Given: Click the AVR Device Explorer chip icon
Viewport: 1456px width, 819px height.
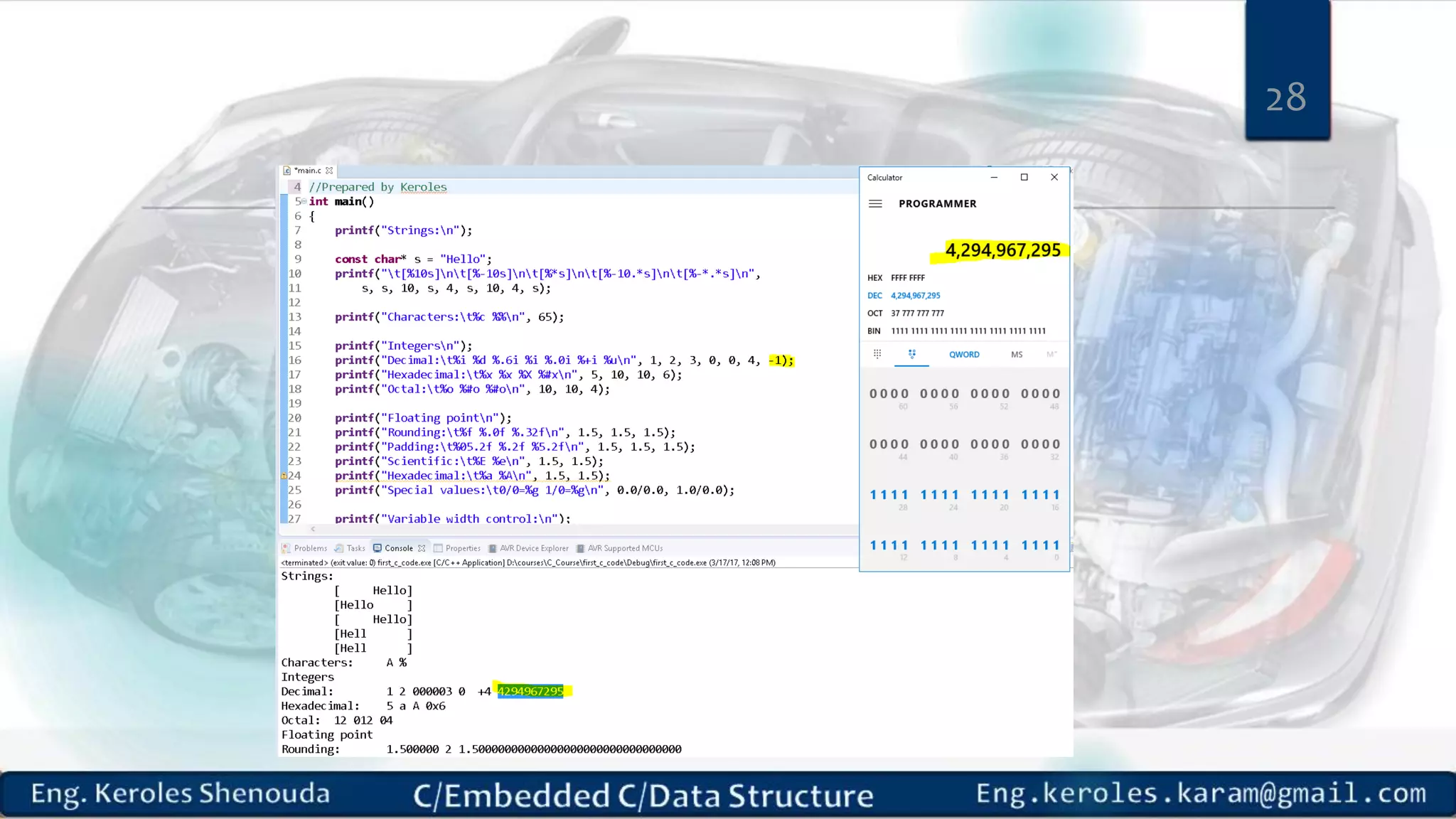Looking at the screenshot, I should (492, 548).
